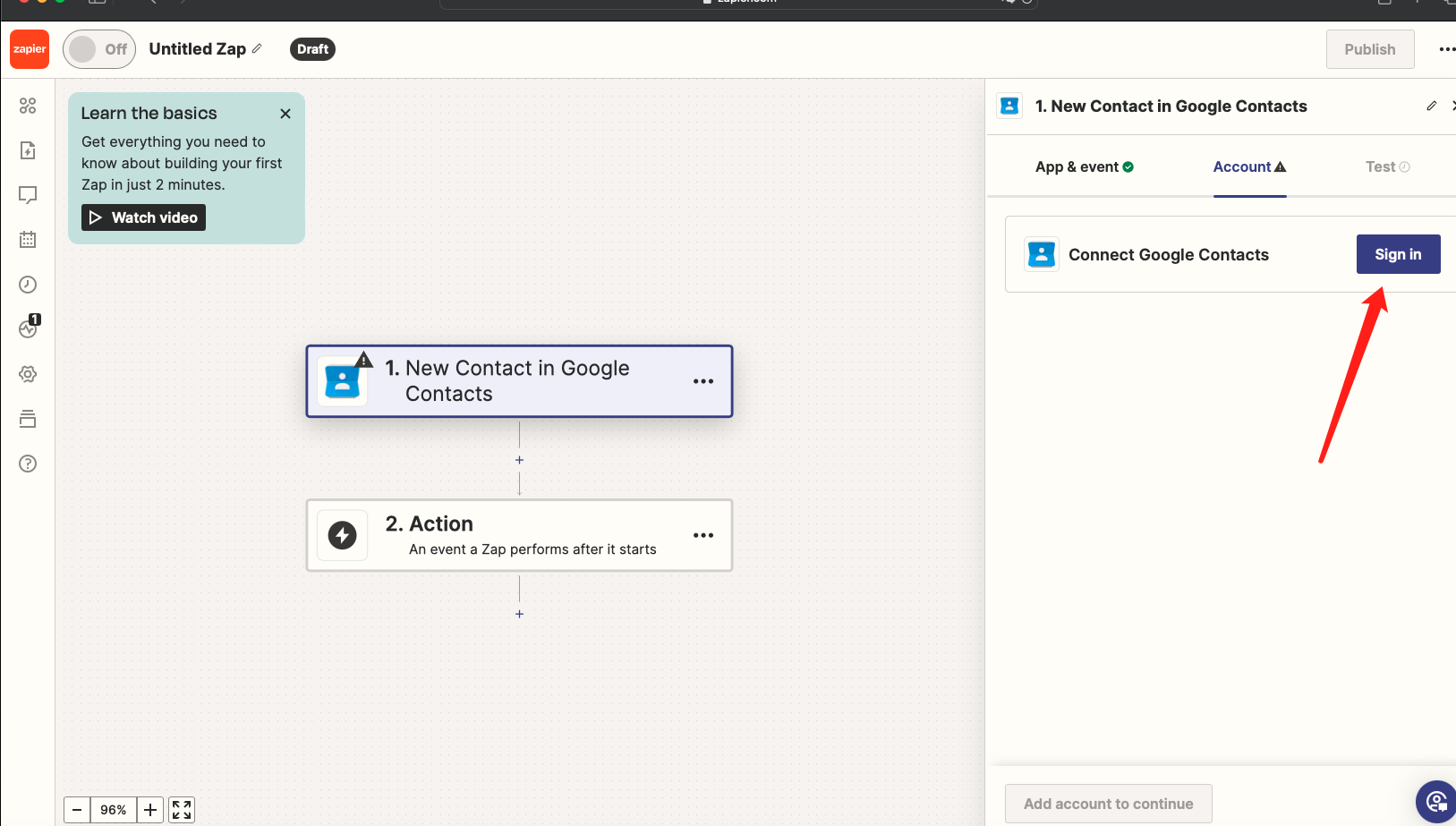Click the warning icon on trigger step
Screen dimensions: 1456x826
(x=363, y=360)
